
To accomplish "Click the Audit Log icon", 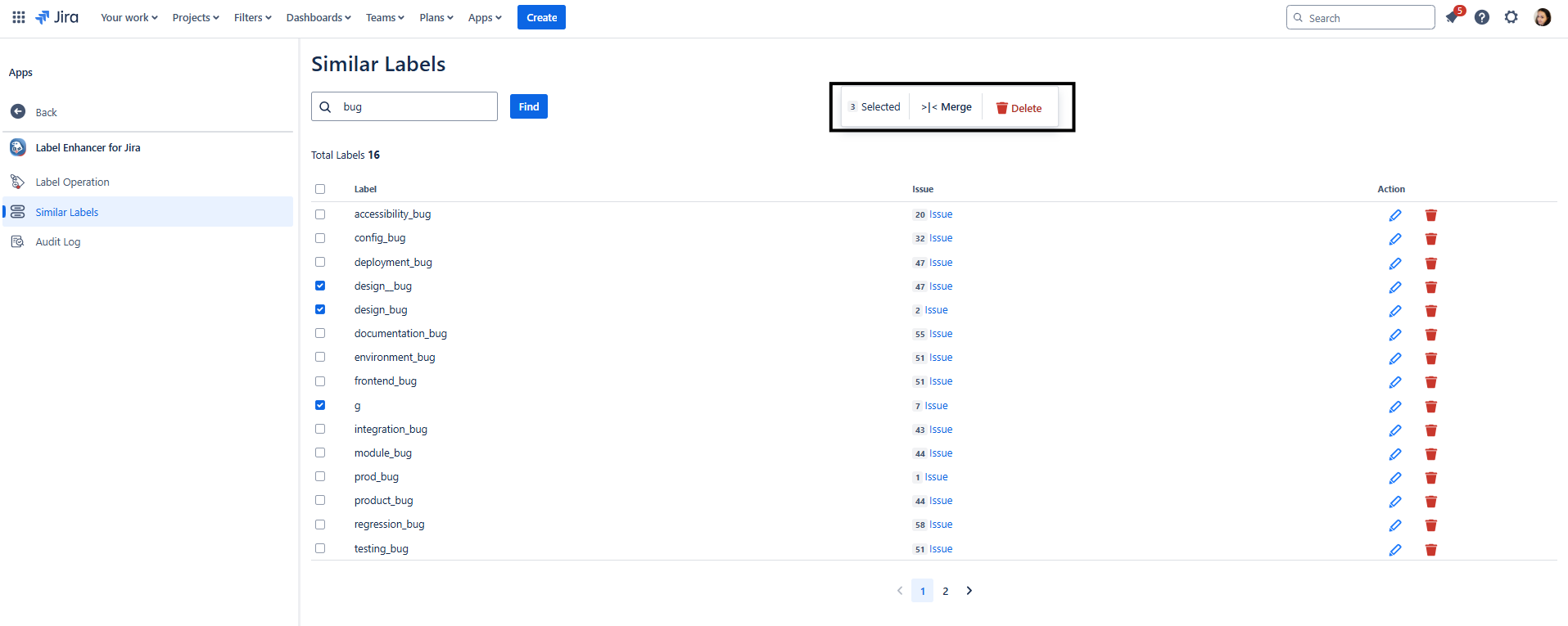I will (x=17, y=241).
